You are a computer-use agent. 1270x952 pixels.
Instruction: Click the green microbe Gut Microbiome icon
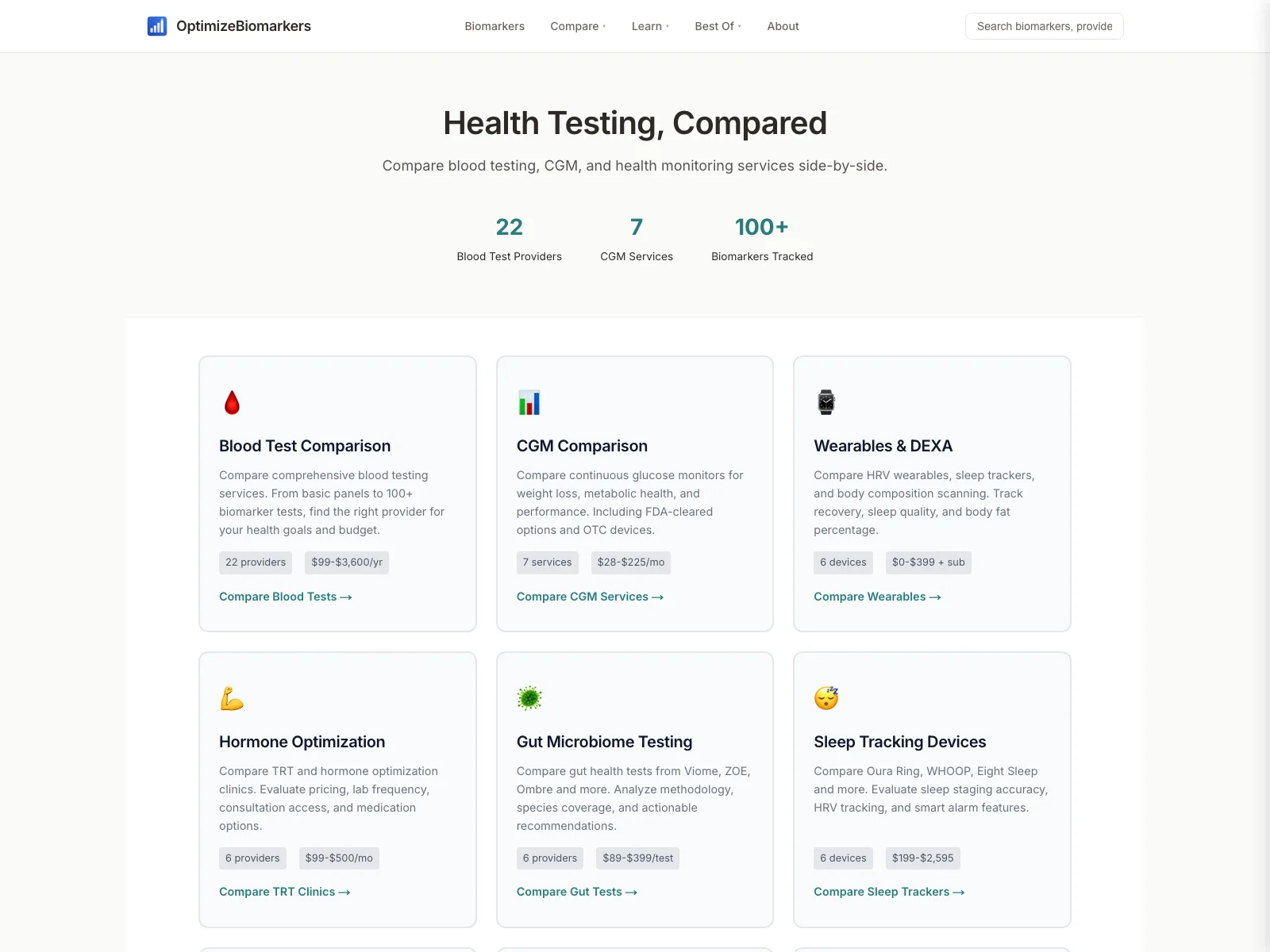click(529, 698)
